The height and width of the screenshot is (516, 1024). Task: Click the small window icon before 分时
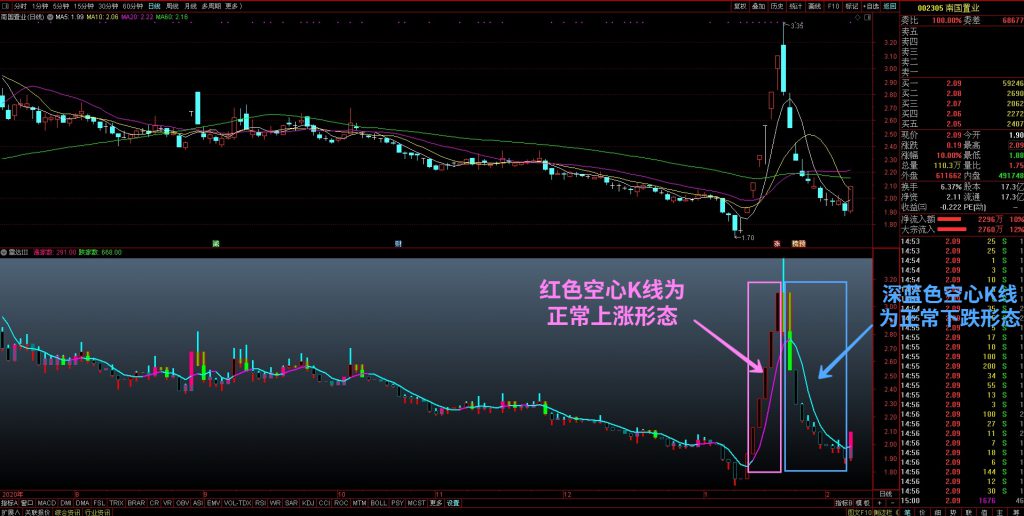(5, 6)
